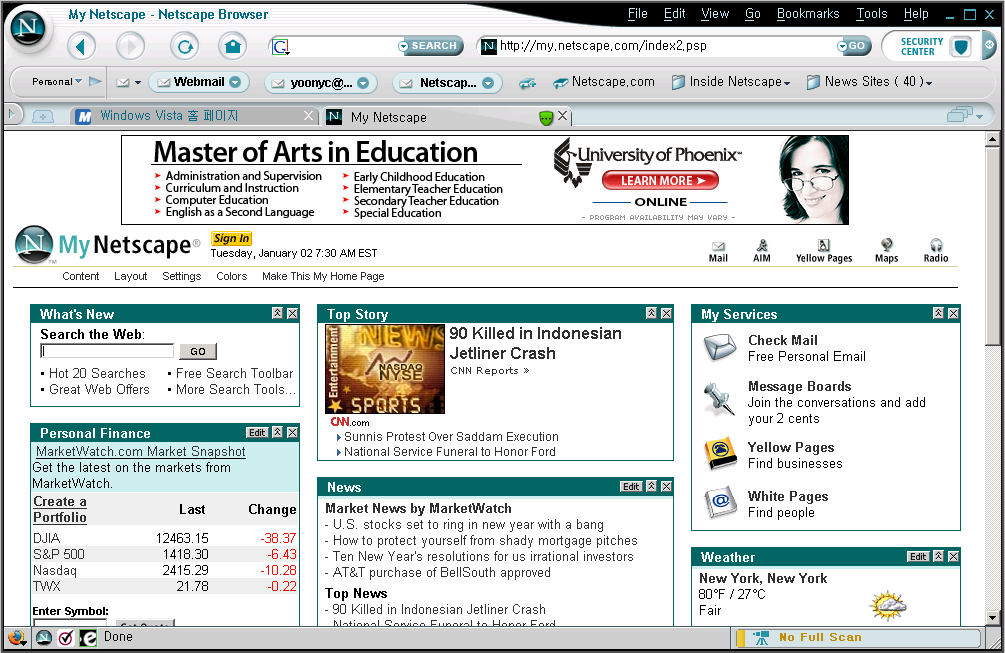Click the status bar Netscape engine icon

coord(44,638)
